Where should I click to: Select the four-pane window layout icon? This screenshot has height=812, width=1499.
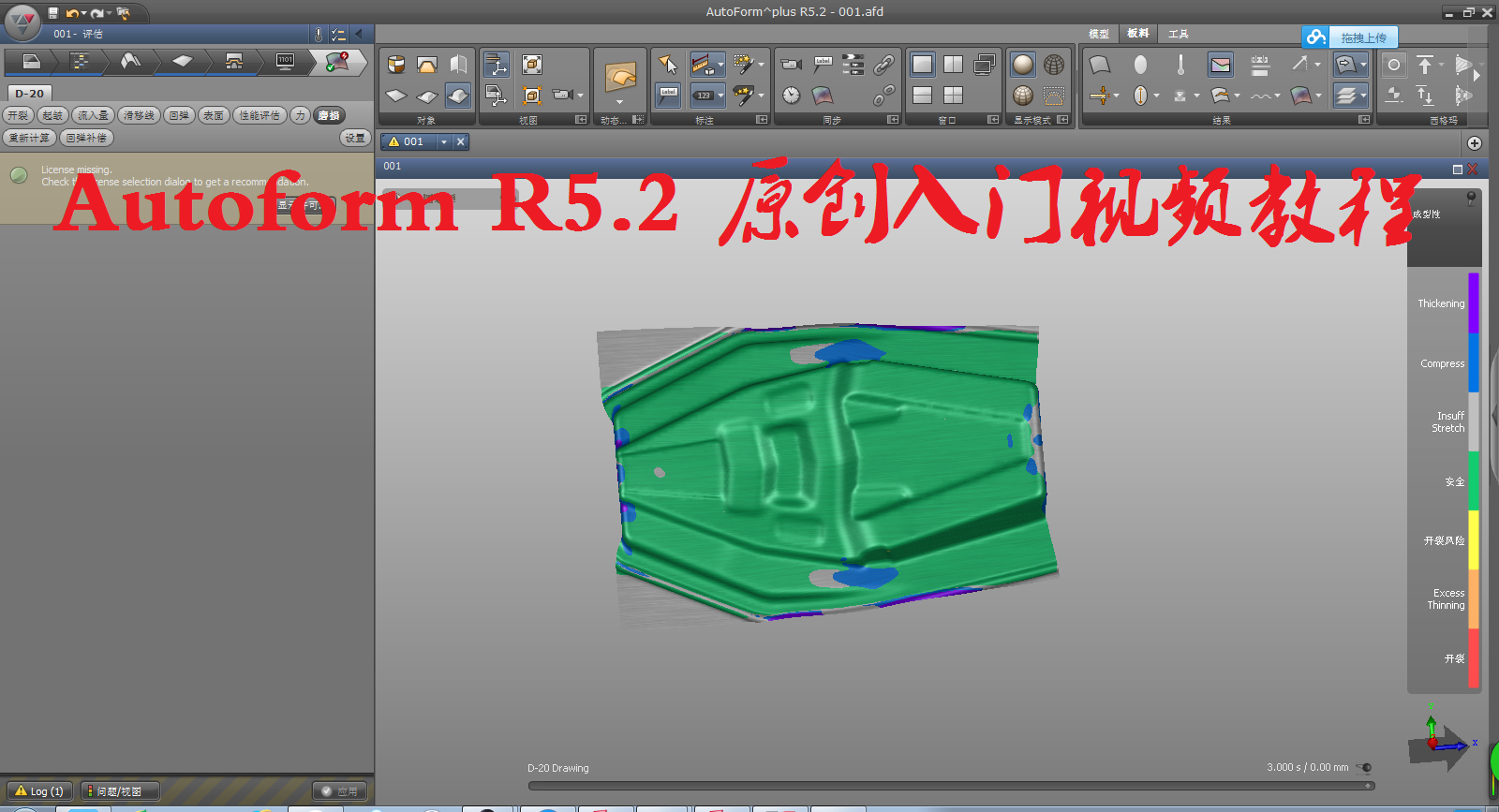pyautogui.click(x=954, y=96)
